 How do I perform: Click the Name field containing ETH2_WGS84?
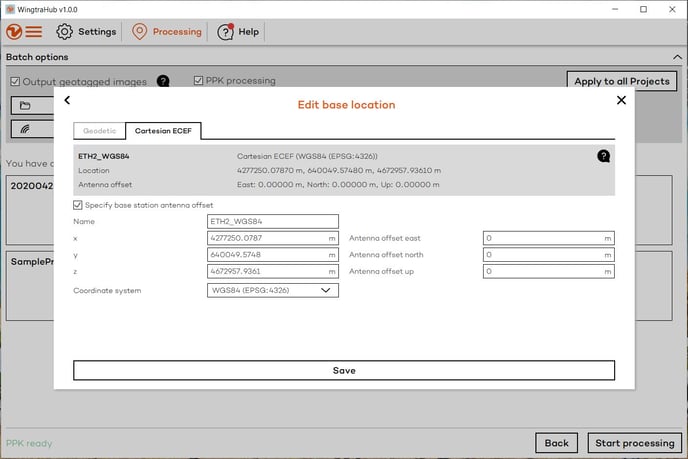272,222
